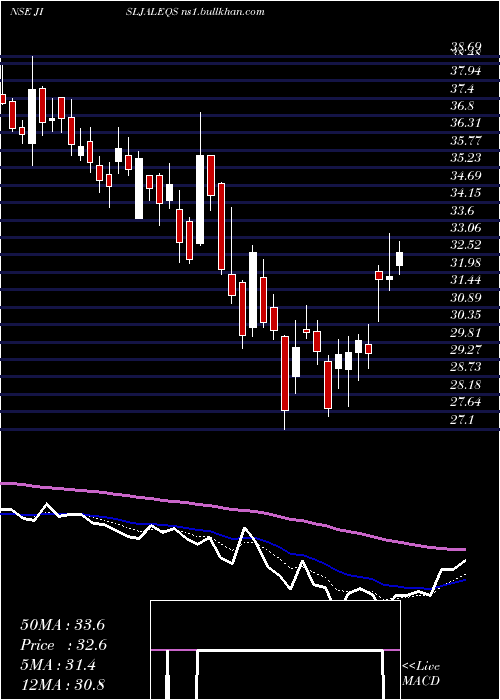
Task: Click the last white candlestick on the right
Action: [399, 258]
